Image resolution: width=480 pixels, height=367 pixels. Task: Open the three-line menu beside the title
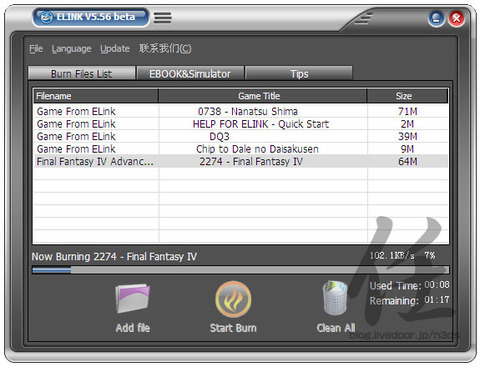(163, 17)
